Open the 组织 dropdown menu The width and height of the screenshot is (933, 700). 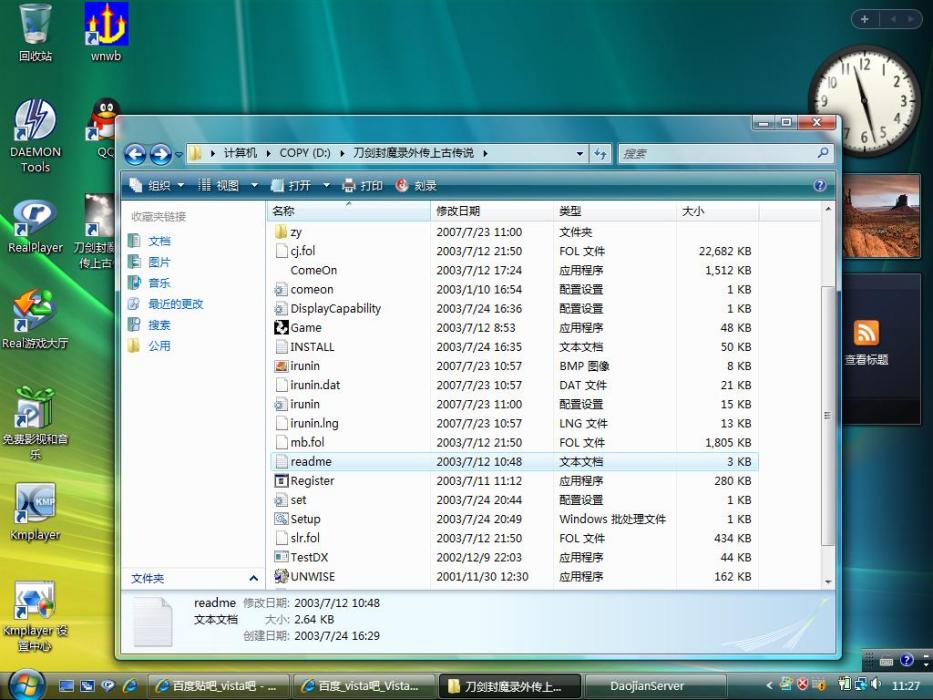coord(157,186)
